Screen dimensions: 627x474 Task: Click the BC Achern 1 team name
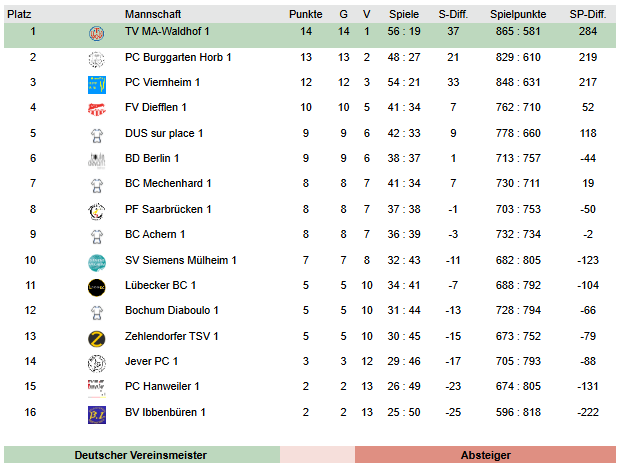pyautogui.click(x=155, y=235)
